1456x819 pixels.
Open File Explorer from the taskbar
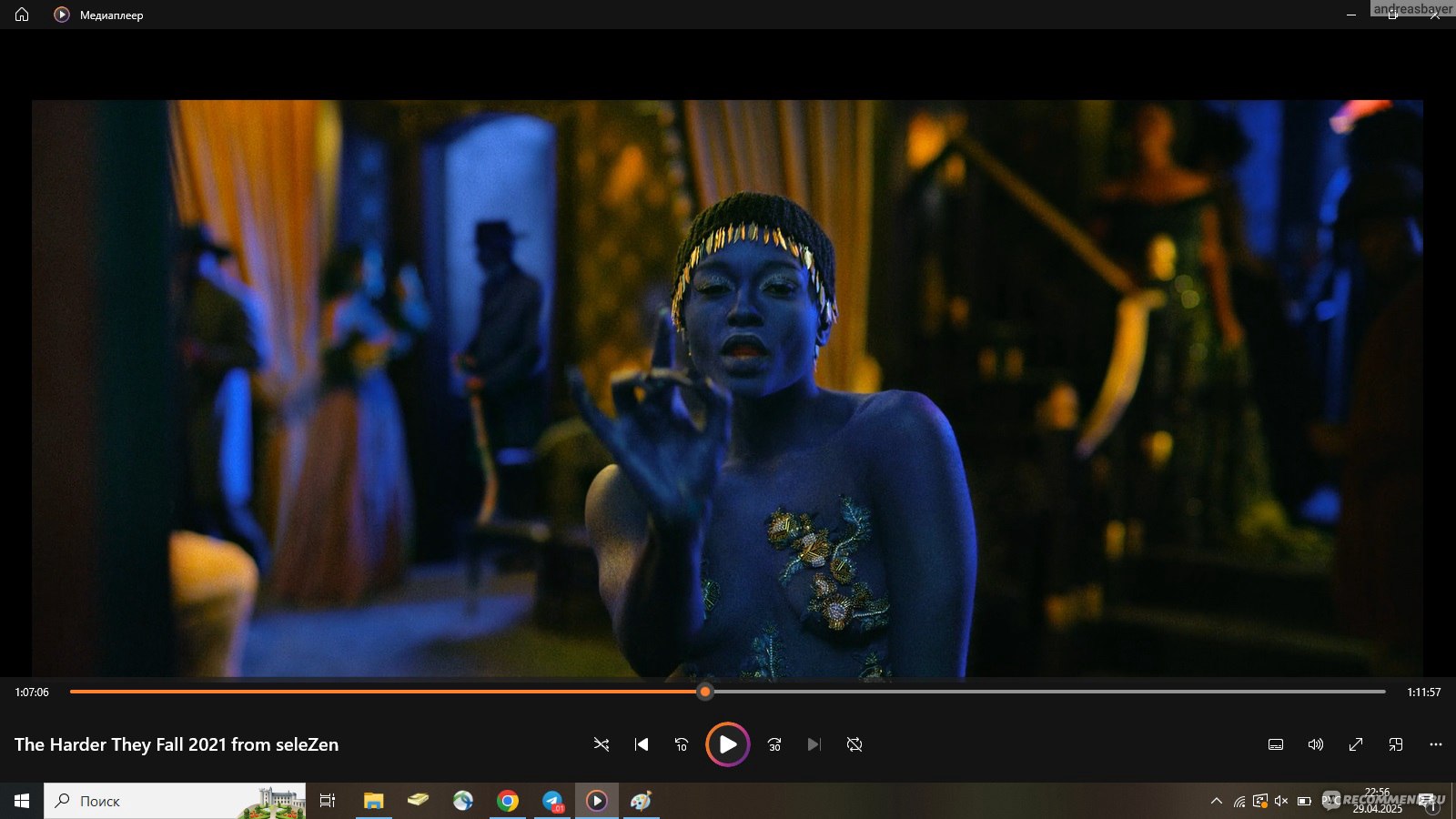tap(374, 801)
